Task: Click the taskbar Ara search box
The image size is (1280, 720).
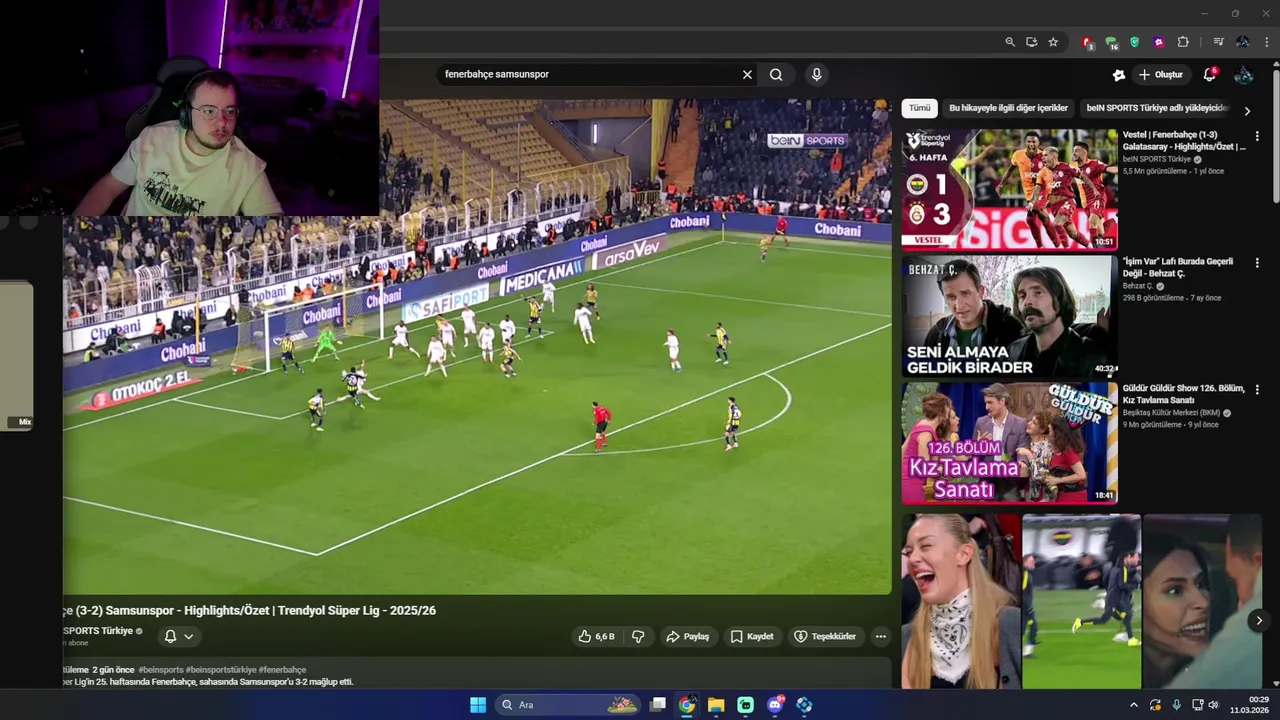Action: [x=569, y=705]
